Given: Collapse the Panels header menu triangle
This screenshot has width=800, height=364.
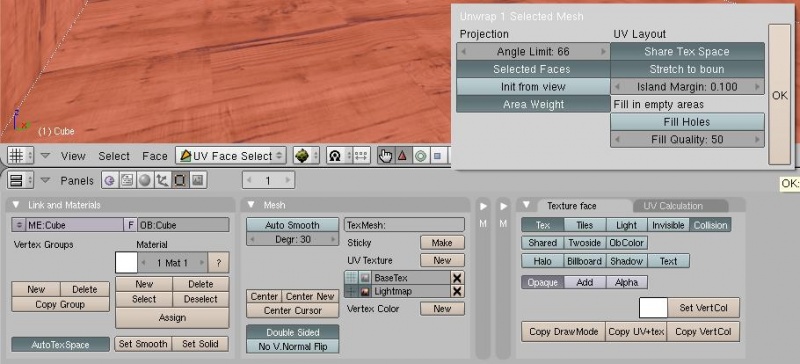Looking at the screenshot, I should (x=46, y=180).
